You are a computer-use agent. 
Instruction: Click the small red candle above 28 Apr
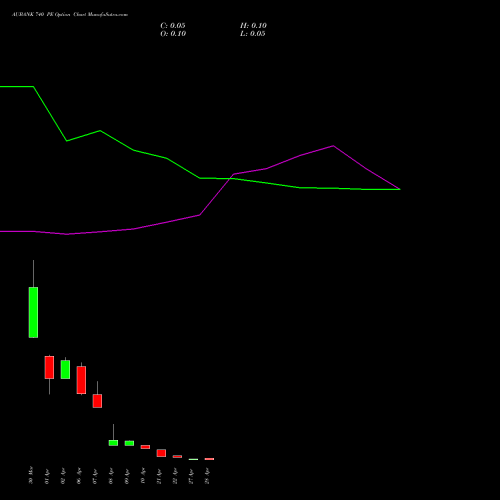click(x=209, y=459)
